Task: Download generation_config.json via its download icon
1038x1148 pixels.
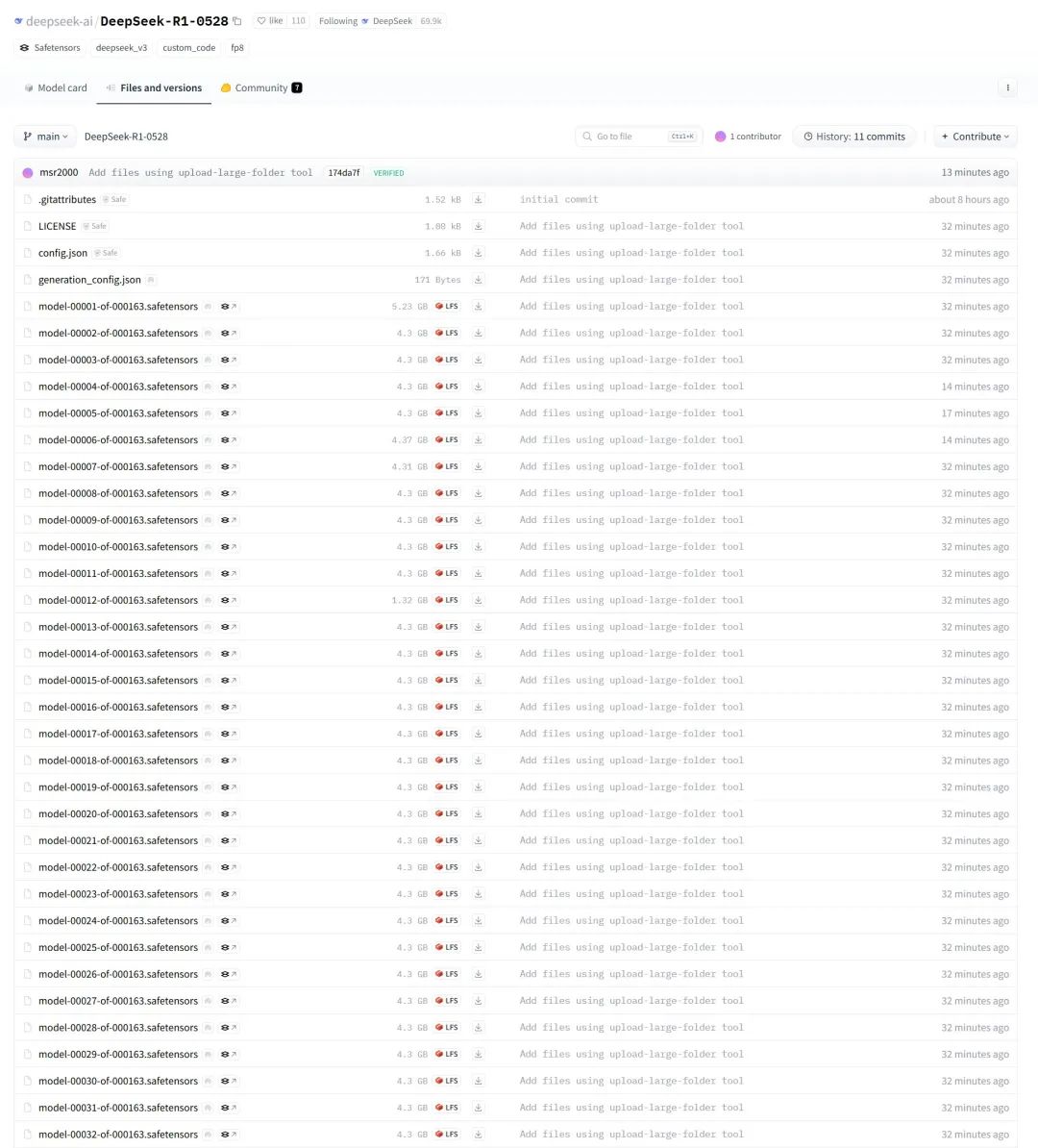Action: [478, 280]
